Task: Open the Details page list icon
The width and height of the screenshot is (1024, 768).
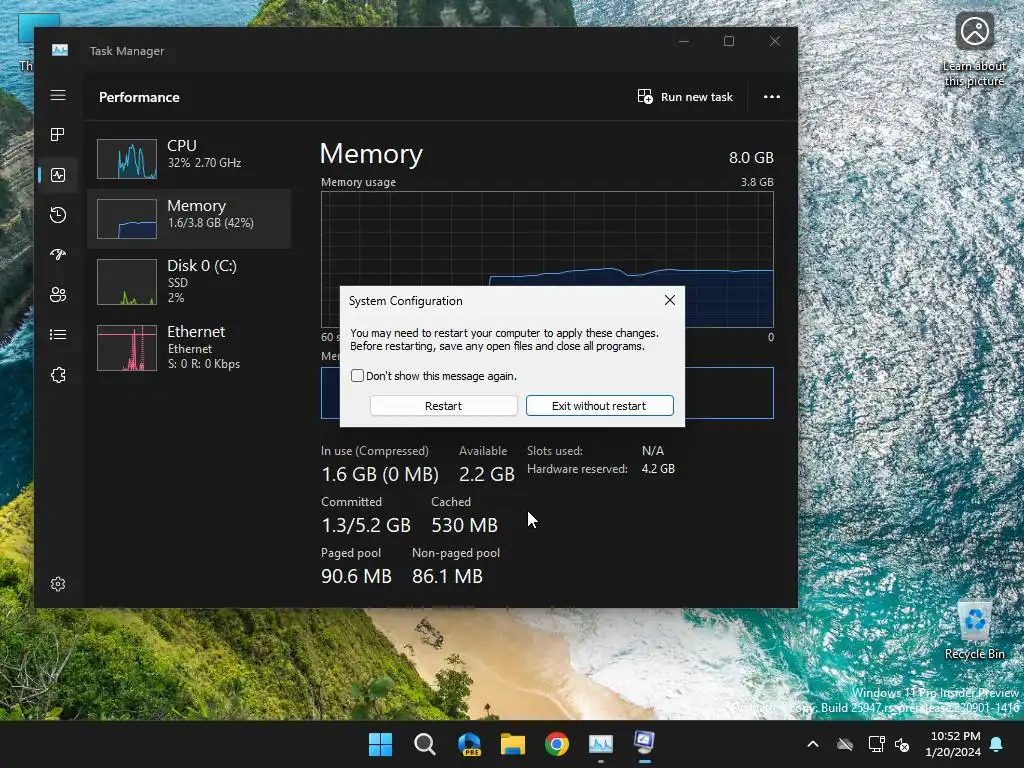Action: pyautogui.click(x=58, y=334)
